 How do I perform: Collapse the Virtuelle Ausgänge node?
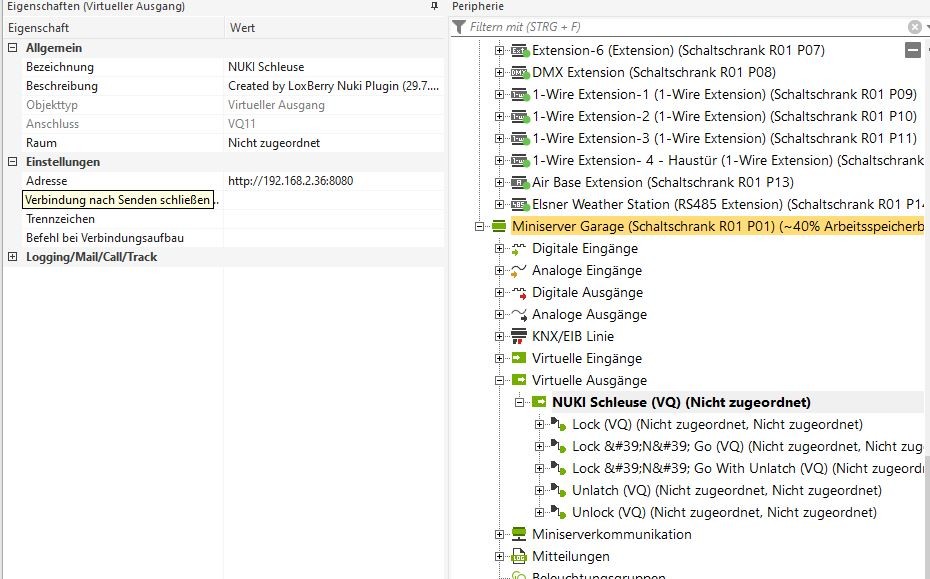(499, 380)
